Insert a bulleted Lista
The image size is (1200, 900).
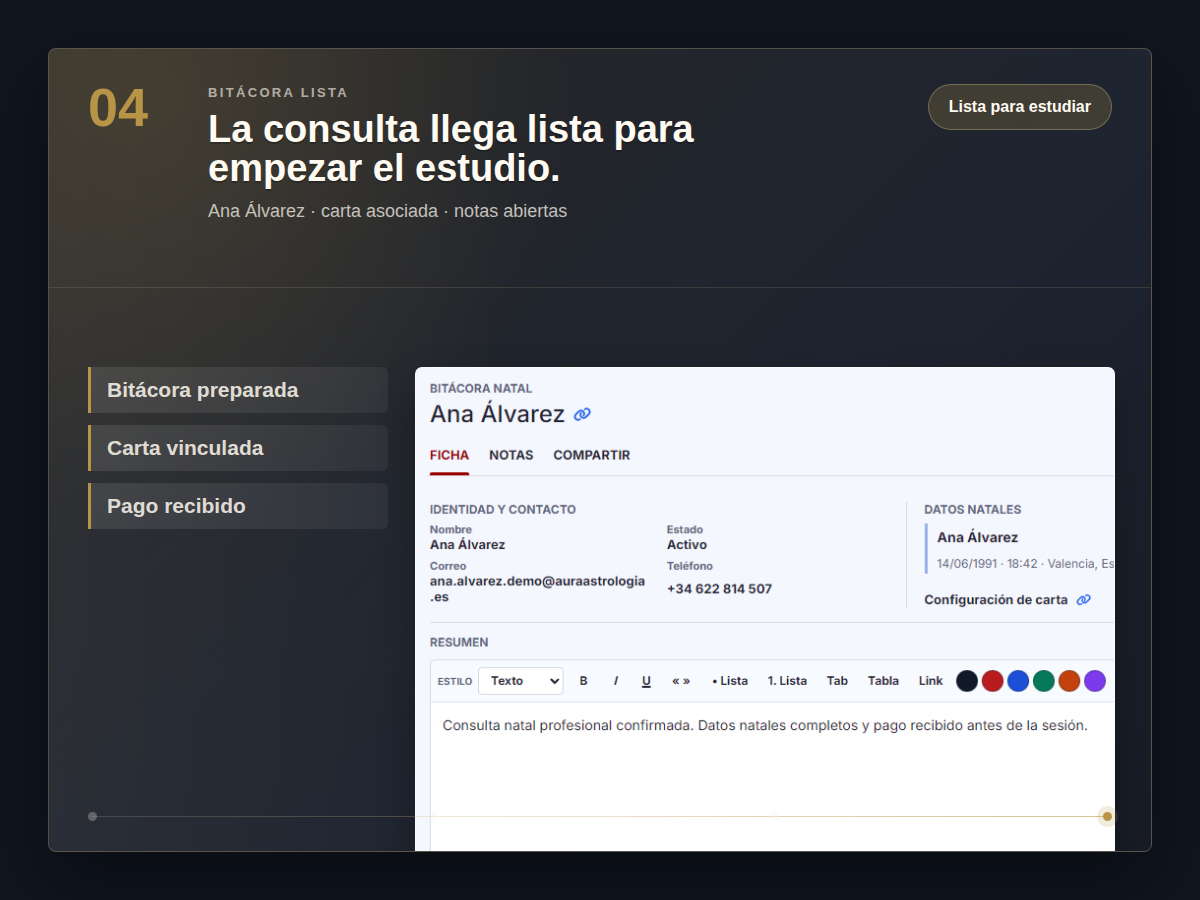730,681
